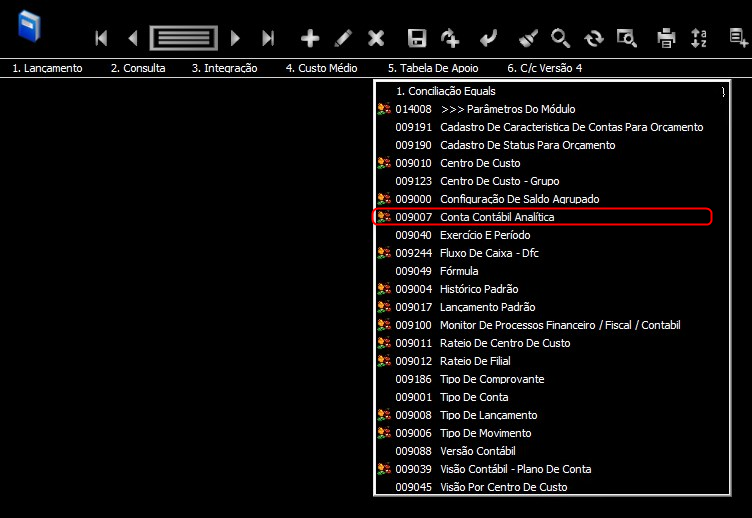752x518 pixels.
Task: Click the pencil edit icon
Action: (343, 38)
